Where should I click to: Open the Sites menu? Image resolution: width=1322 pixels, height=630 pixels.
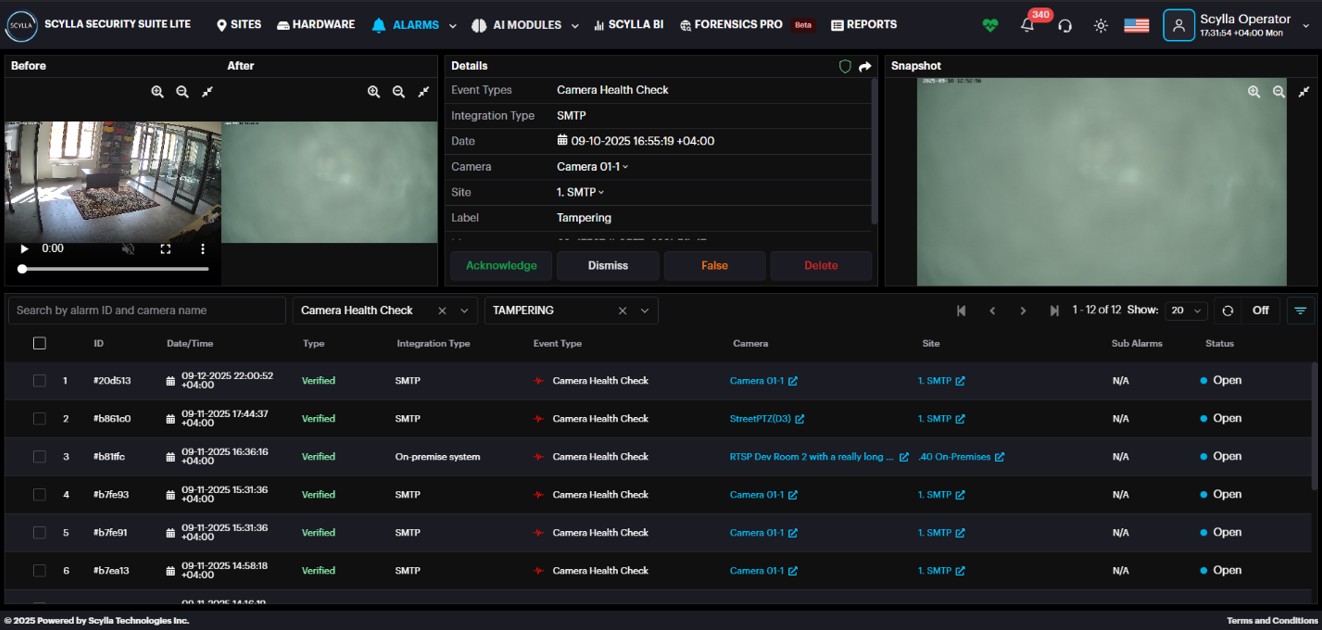point(239,25)
